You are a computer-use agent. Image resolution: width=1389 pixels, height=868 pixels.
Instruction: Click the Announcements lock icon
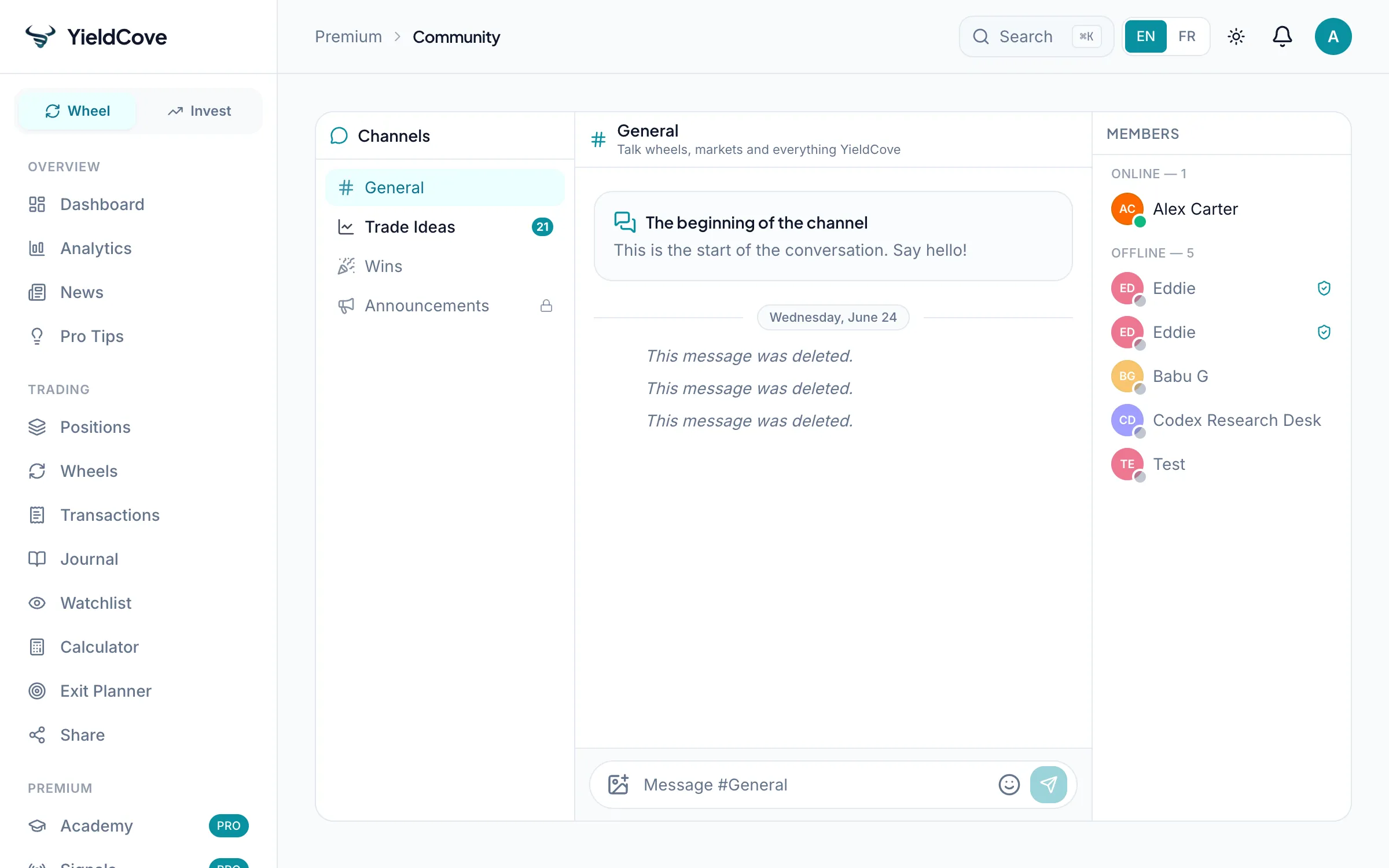(546, 306)
